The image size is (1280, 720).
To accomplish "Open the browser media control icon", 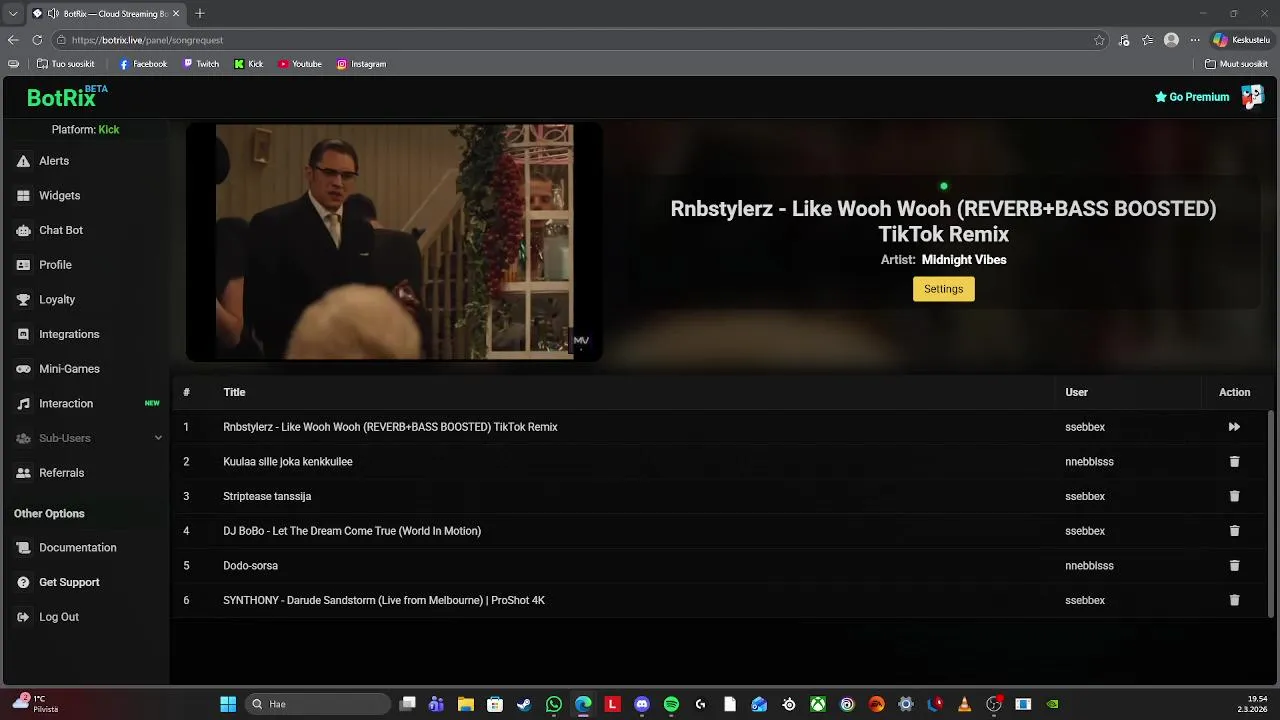I will pos(1124,40).
